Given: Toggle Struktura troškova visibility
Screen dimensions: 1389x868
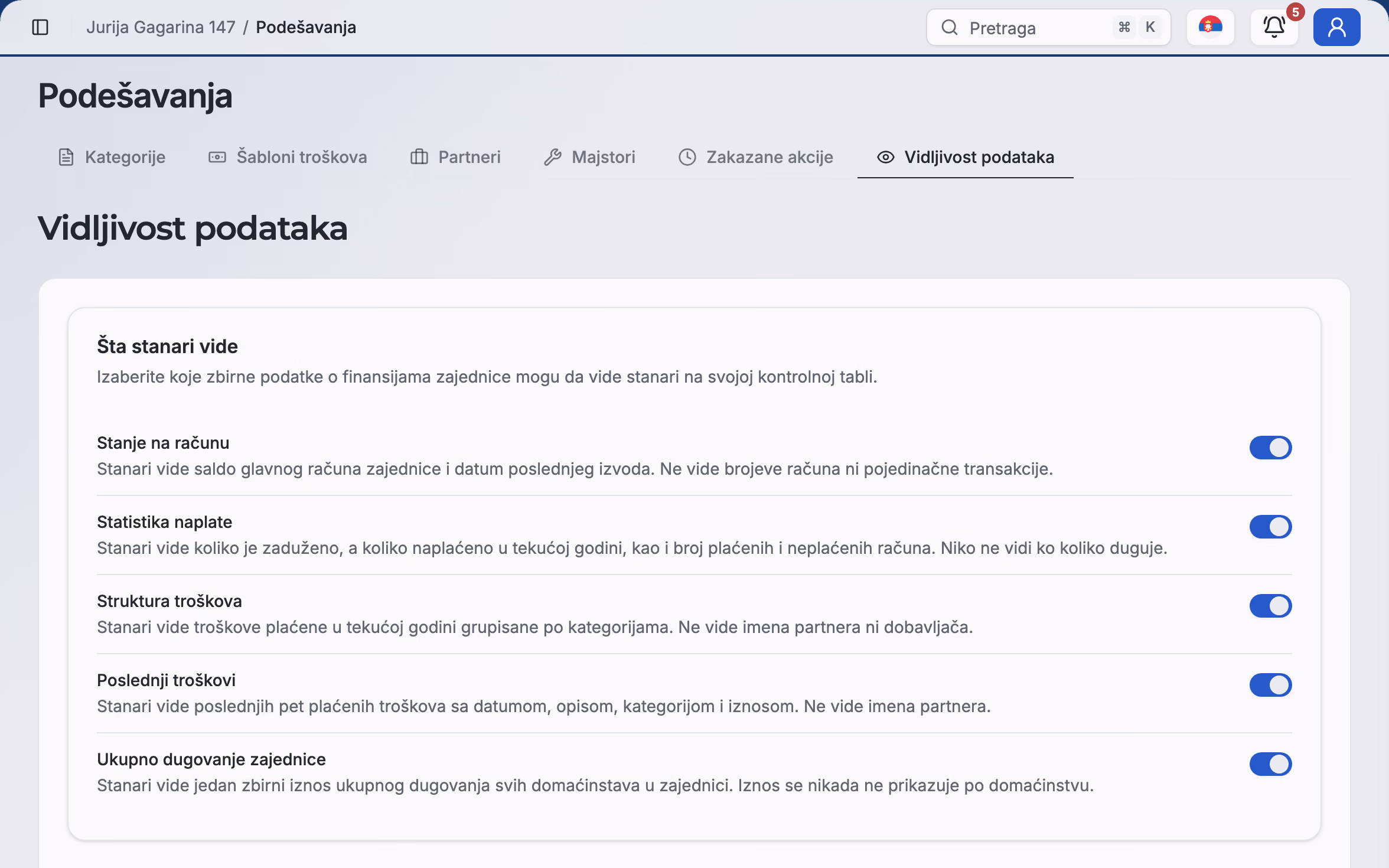Looking at the screenshot, I should (x=1271, y=606).
